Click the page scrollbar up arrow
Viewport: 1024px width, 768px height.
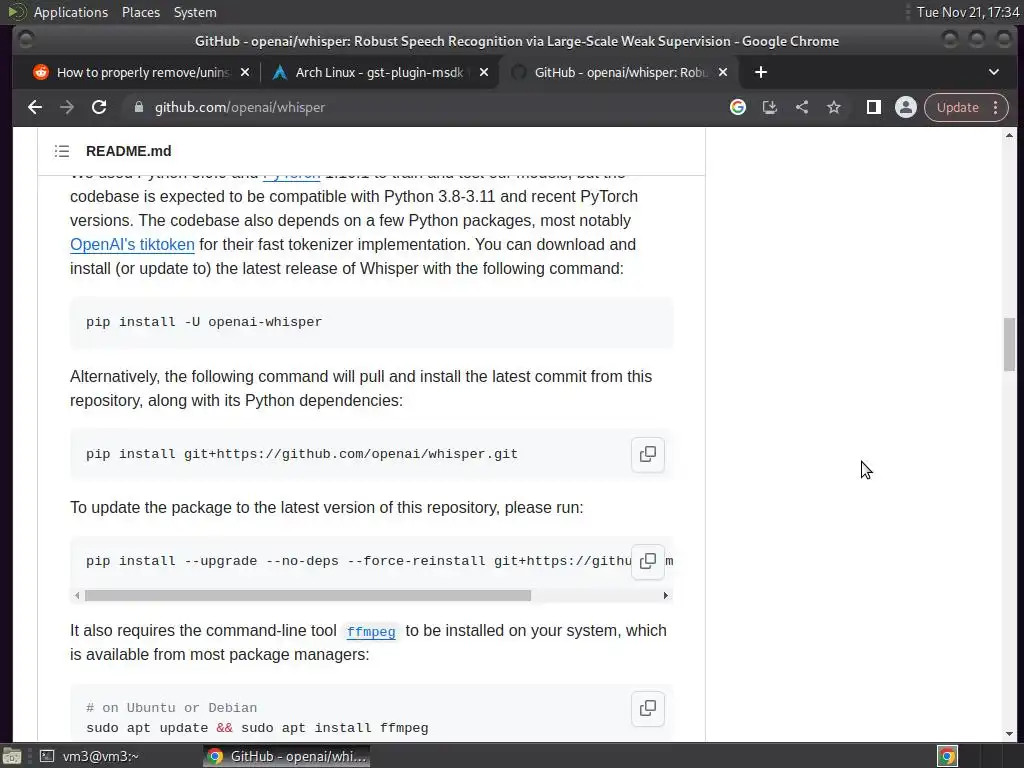point(1010,136)
